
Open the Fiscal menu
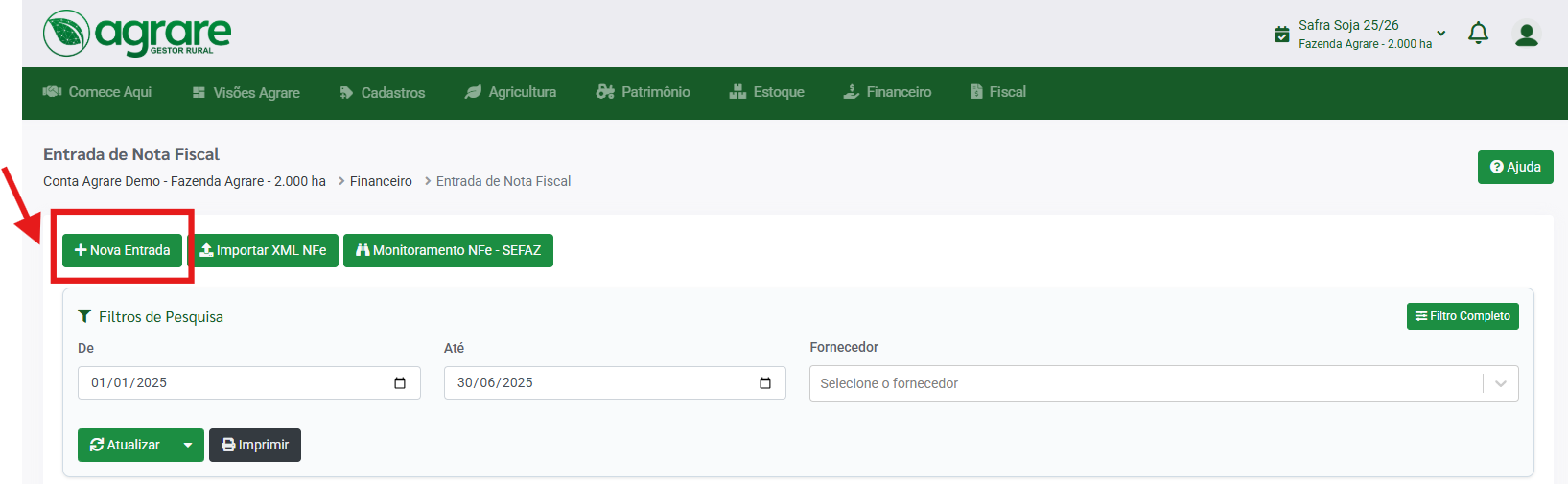[998, 92]
